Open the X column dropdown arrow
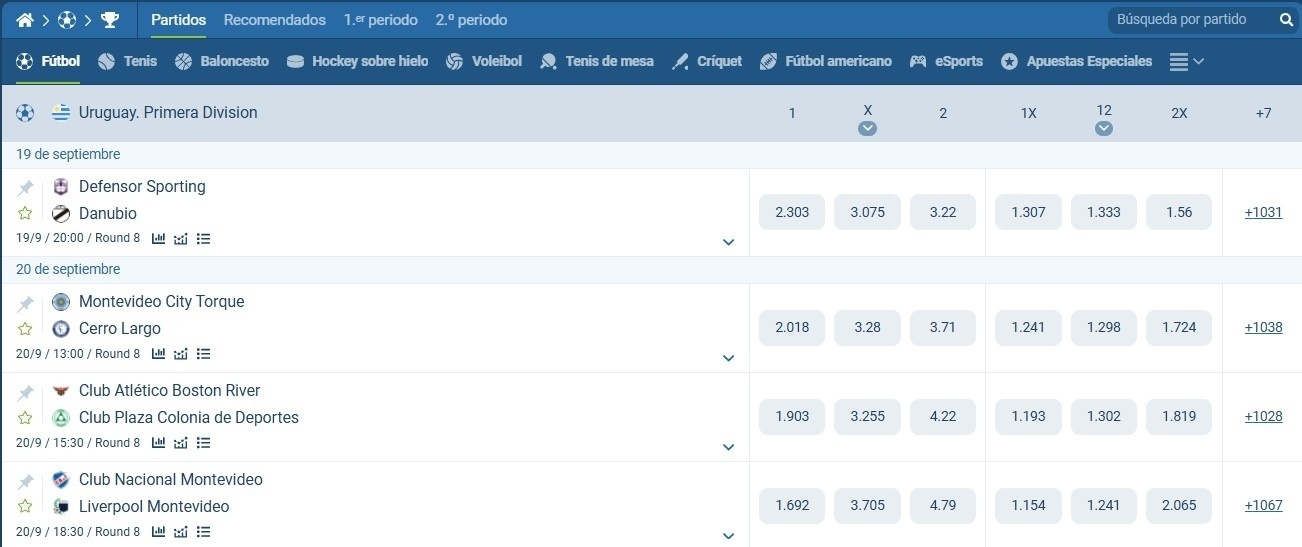The image size is (1302, 547). pos(867,128)
